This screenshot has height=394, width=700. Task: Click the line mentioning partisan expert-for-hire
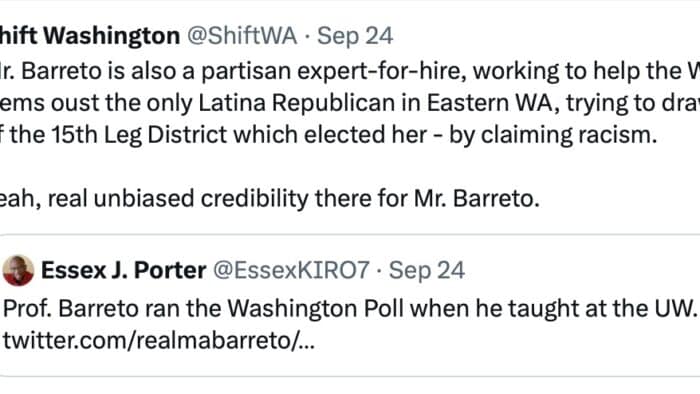(x=350, y=71)
